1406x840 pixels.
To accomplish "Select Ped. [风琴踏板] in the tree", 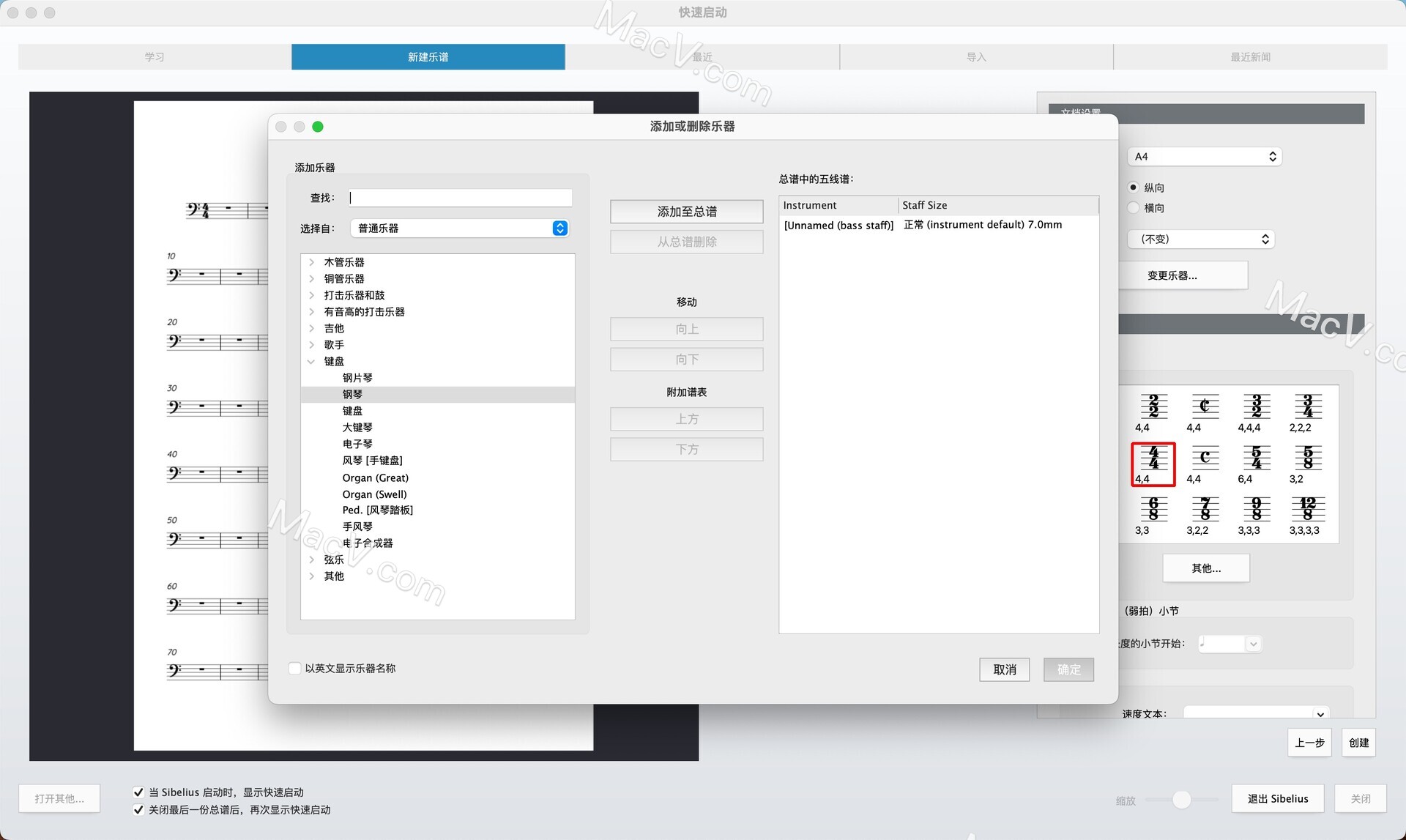I will (378, 510).
